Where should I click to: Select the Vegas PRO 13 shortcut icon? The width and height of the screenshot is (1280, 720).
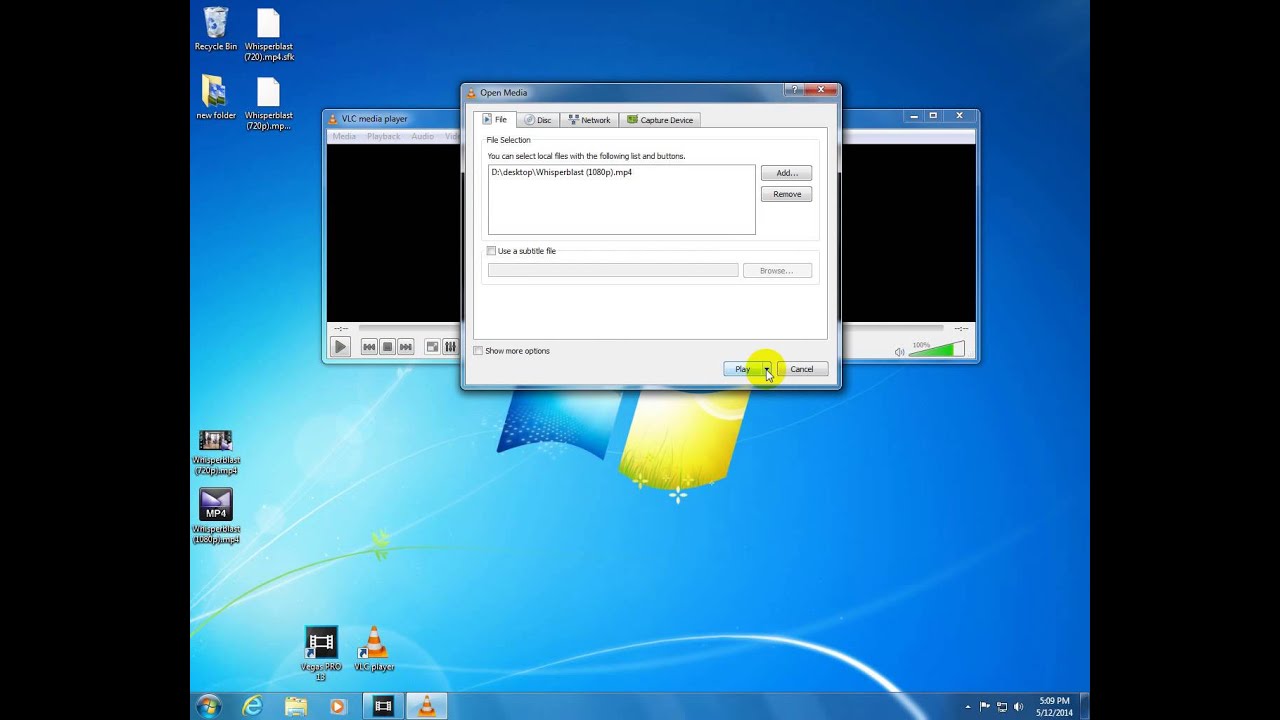pos(321,654)
